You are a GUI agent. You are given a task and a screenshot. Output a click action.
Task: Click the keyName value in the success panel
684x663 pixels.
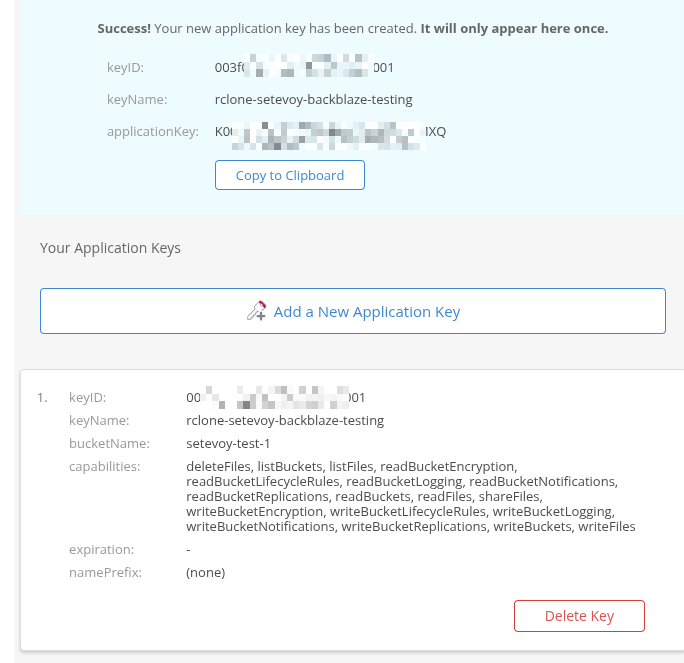pyautogui.click(x=313, y=100)
